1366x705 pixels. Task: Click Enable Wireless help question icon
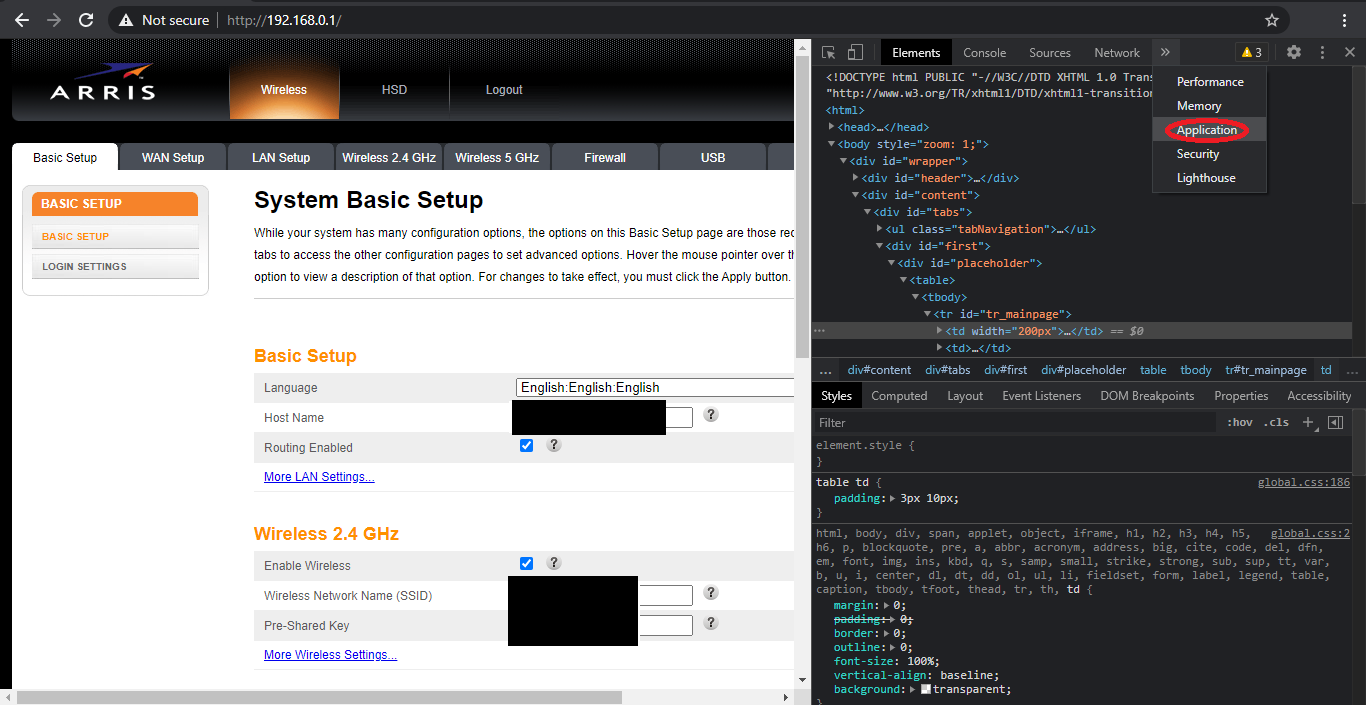pyautogui.click(x=554, y=563)
